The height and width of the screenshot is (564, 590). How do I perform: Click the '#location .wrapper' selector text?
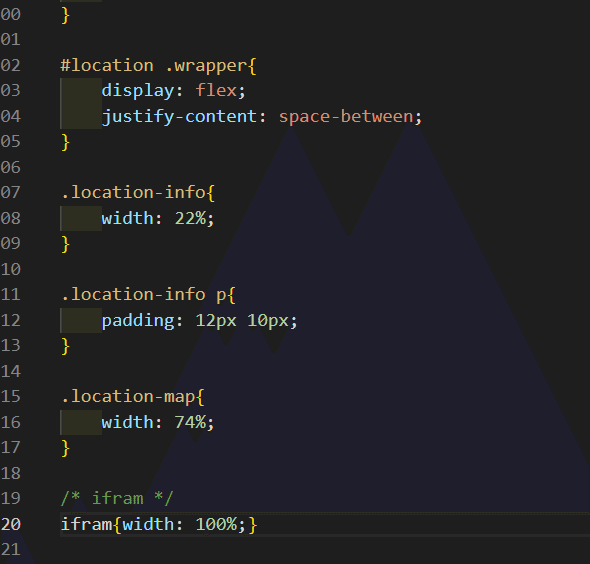(x=154, y=66)
